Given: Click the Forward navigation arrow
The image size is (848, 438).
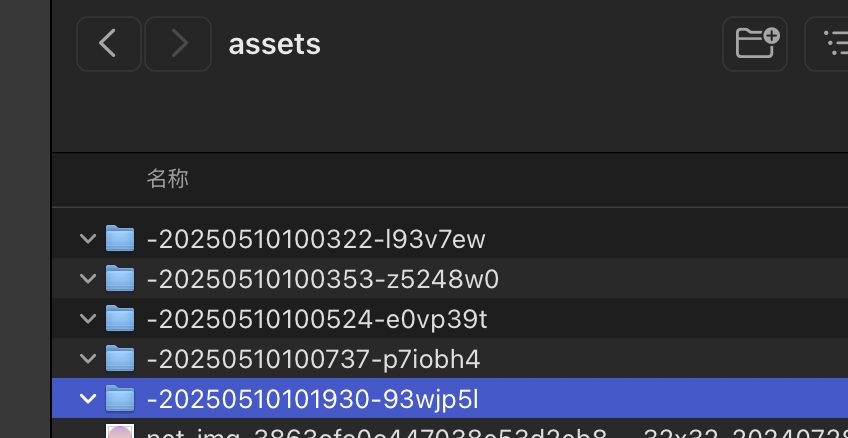Looking at the screenshot, I should point(178,44).
